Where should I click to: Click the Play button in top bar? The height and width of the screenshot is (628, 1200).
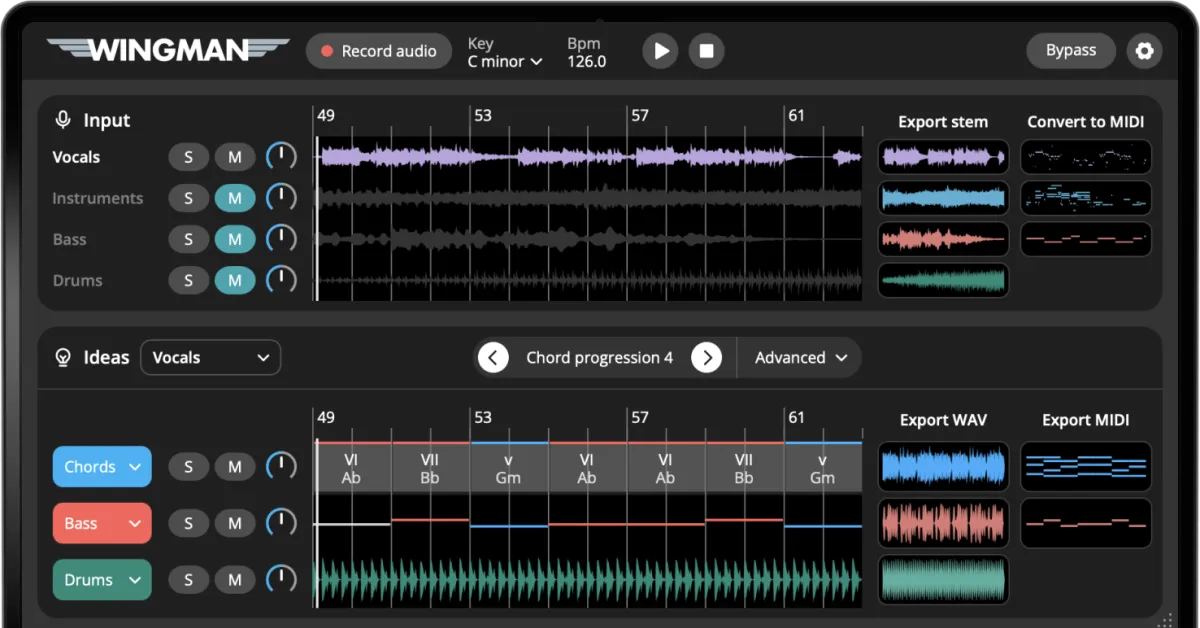pyautogui.click(x=660, y=51)
